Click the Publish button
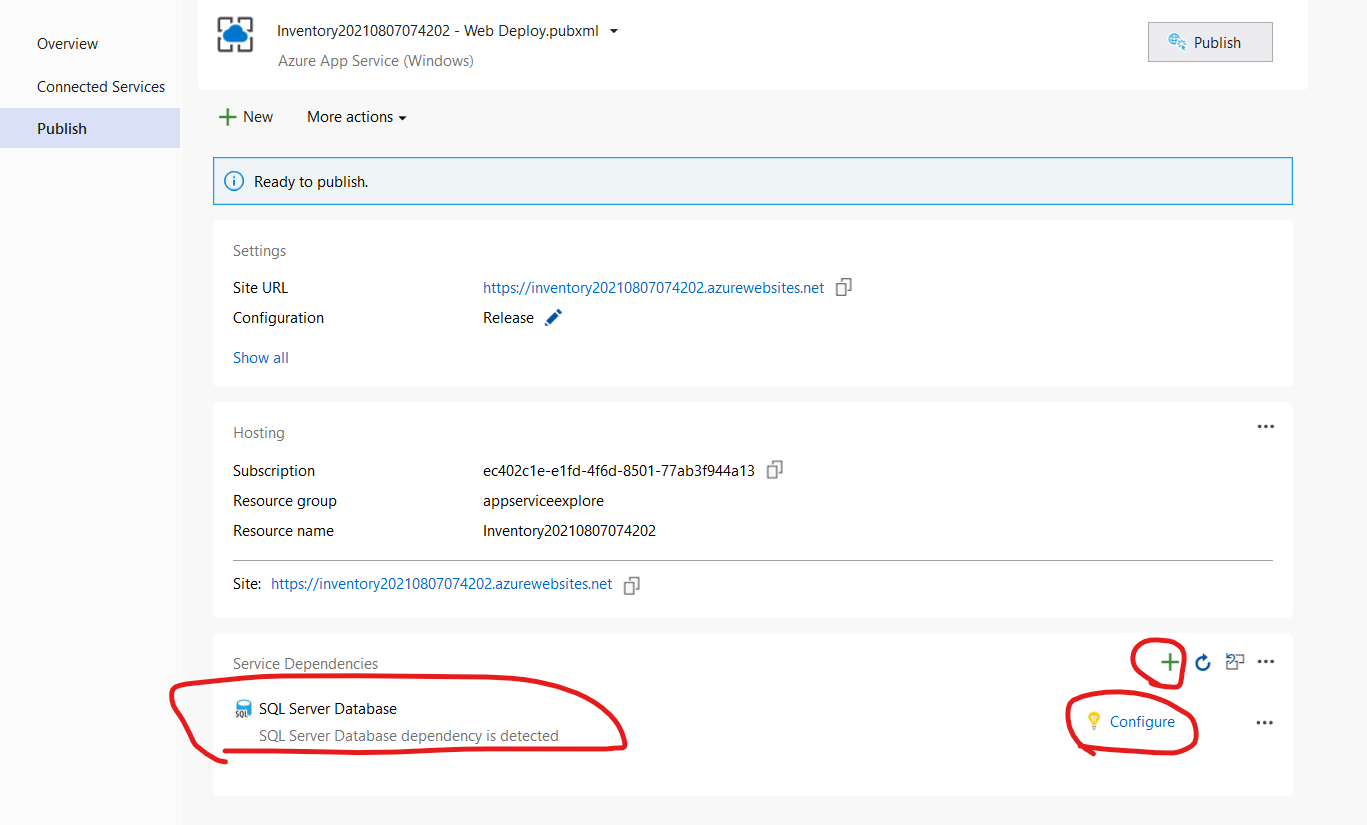Viewport: 1367px width, 825px height. [1210, 42]
